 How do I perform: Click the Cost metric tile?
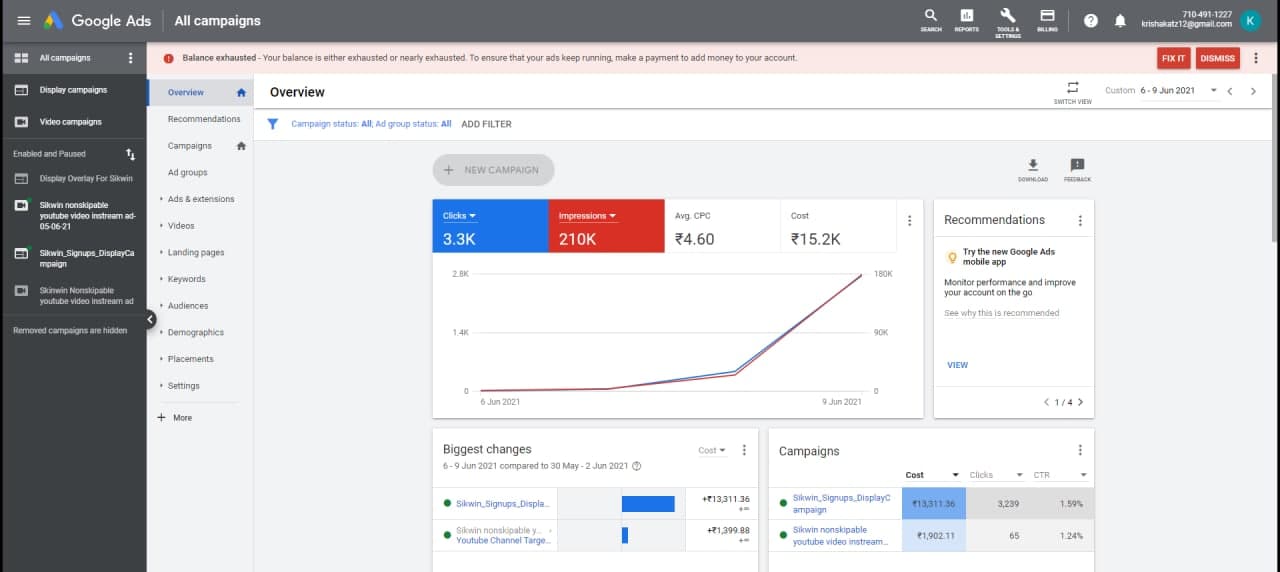838,227
